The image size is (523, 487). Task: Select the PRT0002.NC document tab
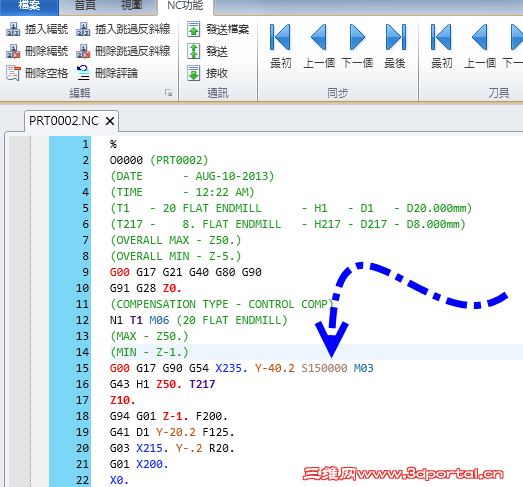coord(64,121)
